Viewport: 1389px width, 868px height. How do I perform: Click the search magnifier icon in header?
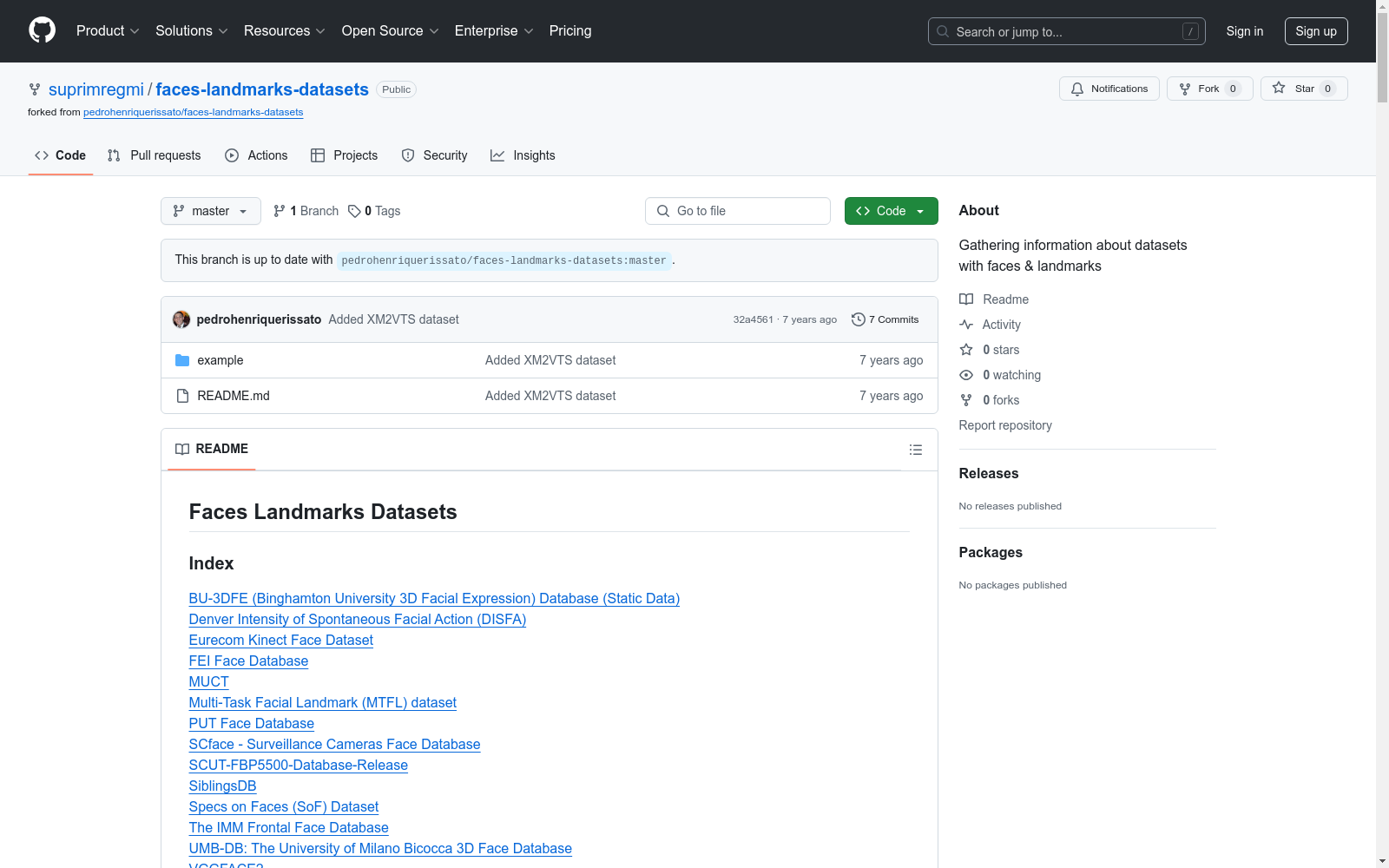point(943,31)
